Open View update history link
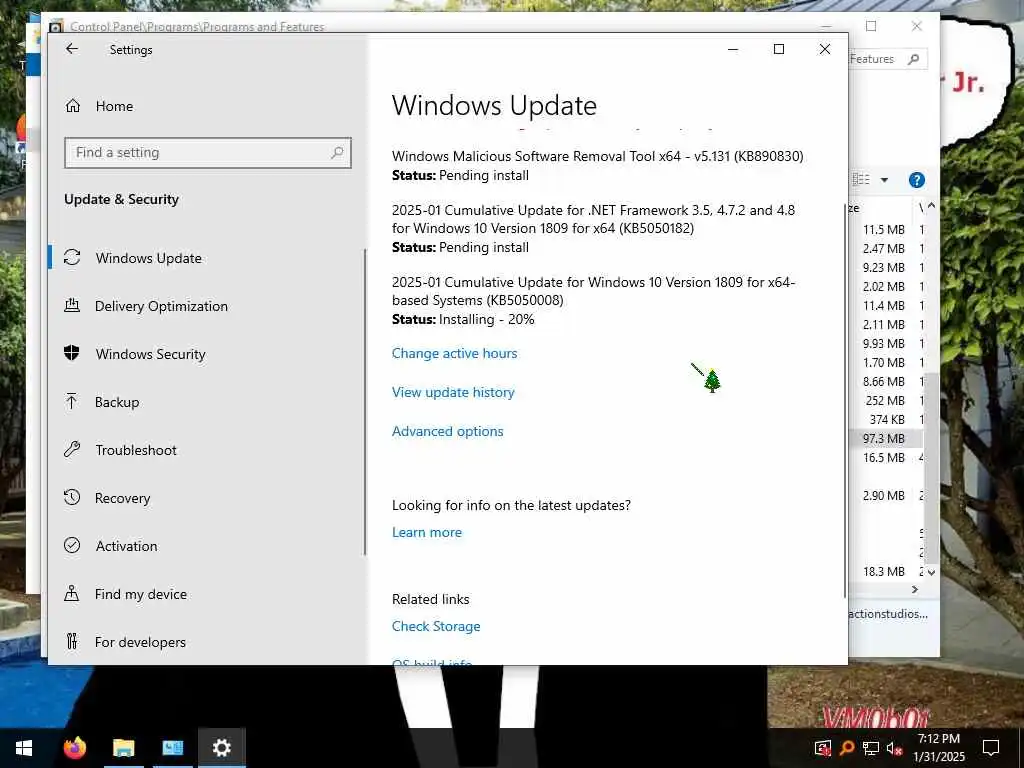1024x768 pixels. 453,392
